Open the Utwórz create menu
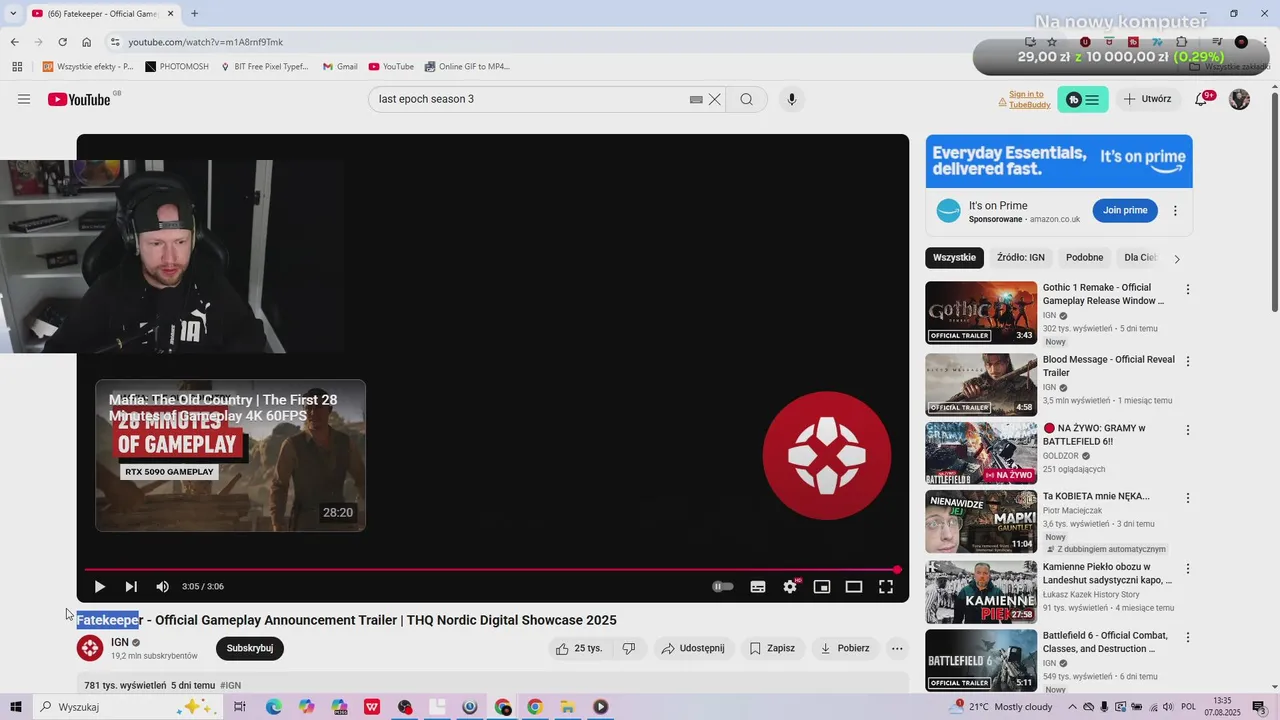Viewport: 1280px width, 720px height. click(1147, 99)
